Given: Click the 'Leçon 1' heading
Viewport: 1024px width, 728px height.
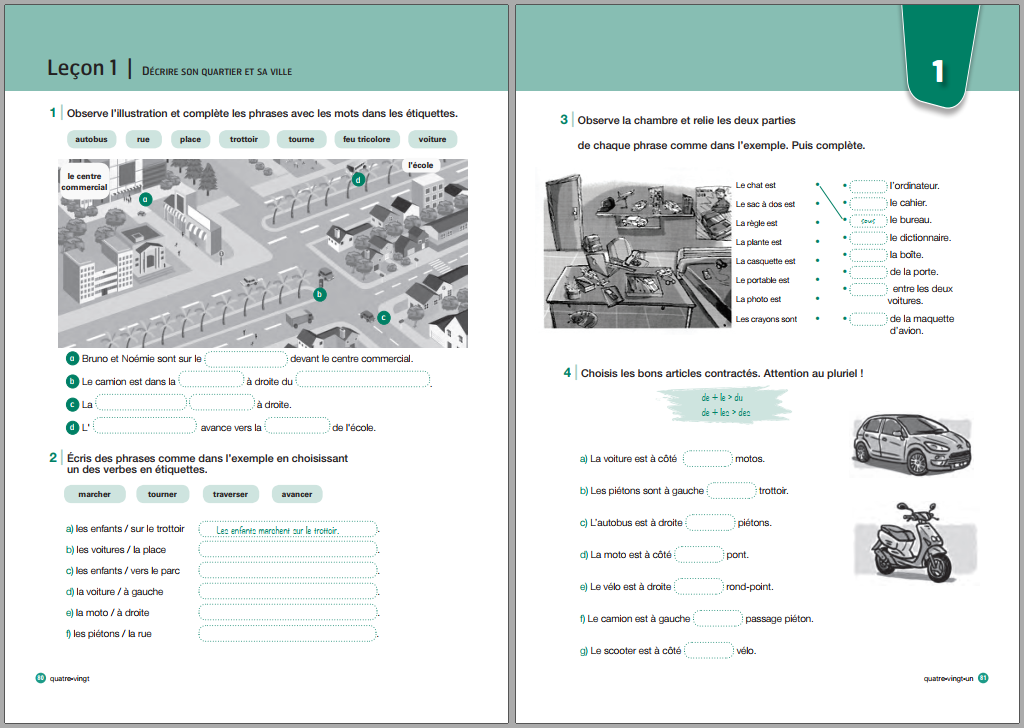Looking at the screenshot, I should (x=82, y=68).
